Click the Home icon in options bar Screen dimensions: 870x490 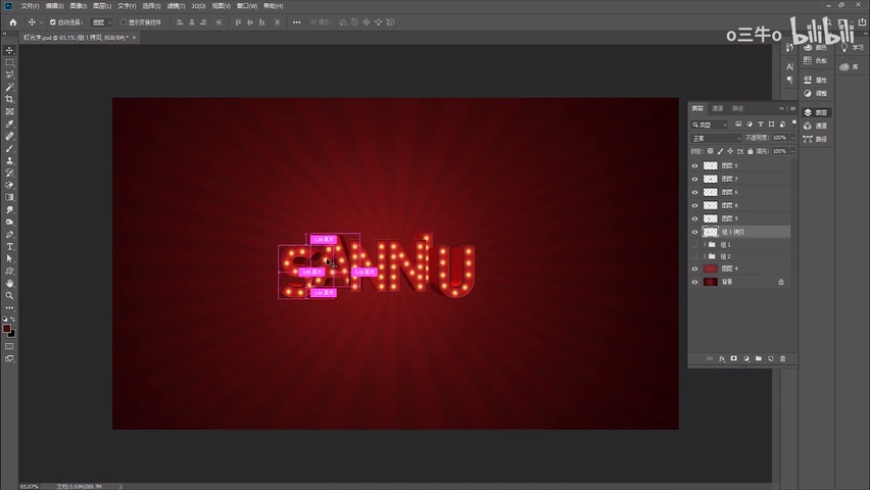tap(13, 22)
